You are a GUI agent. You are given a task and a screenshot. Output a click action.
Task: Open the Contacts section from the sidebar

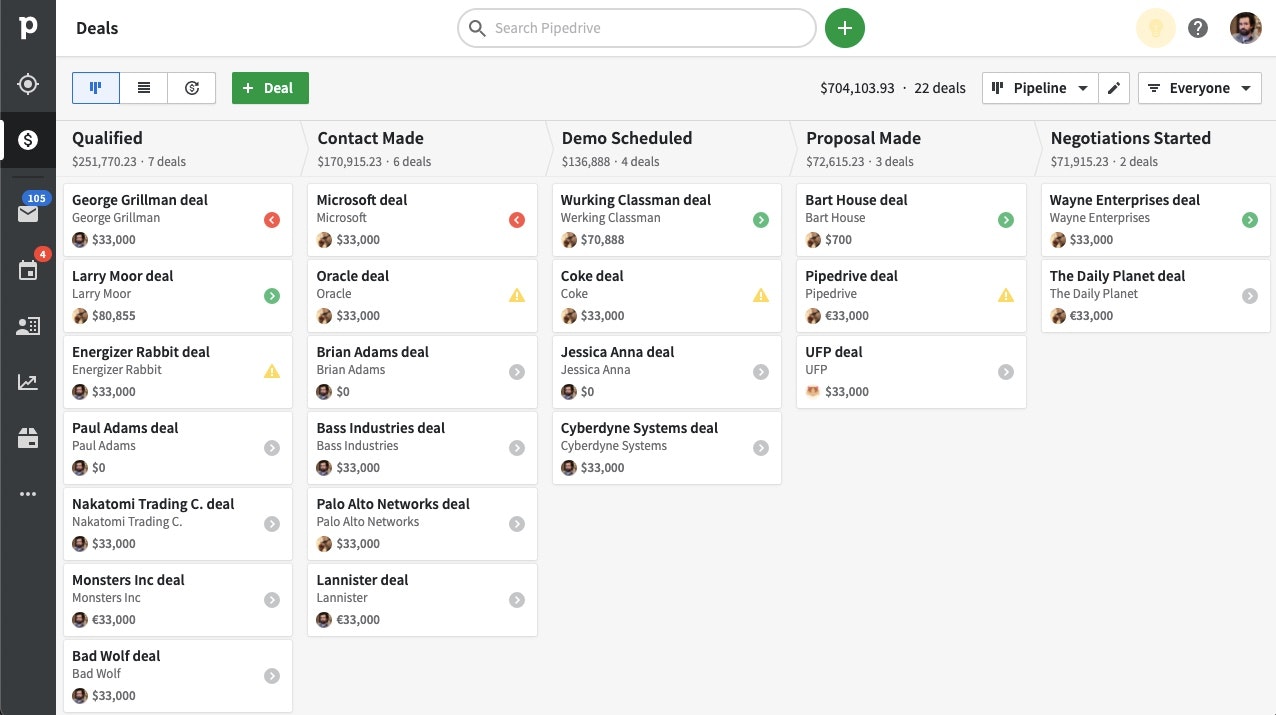coord(27,325)
